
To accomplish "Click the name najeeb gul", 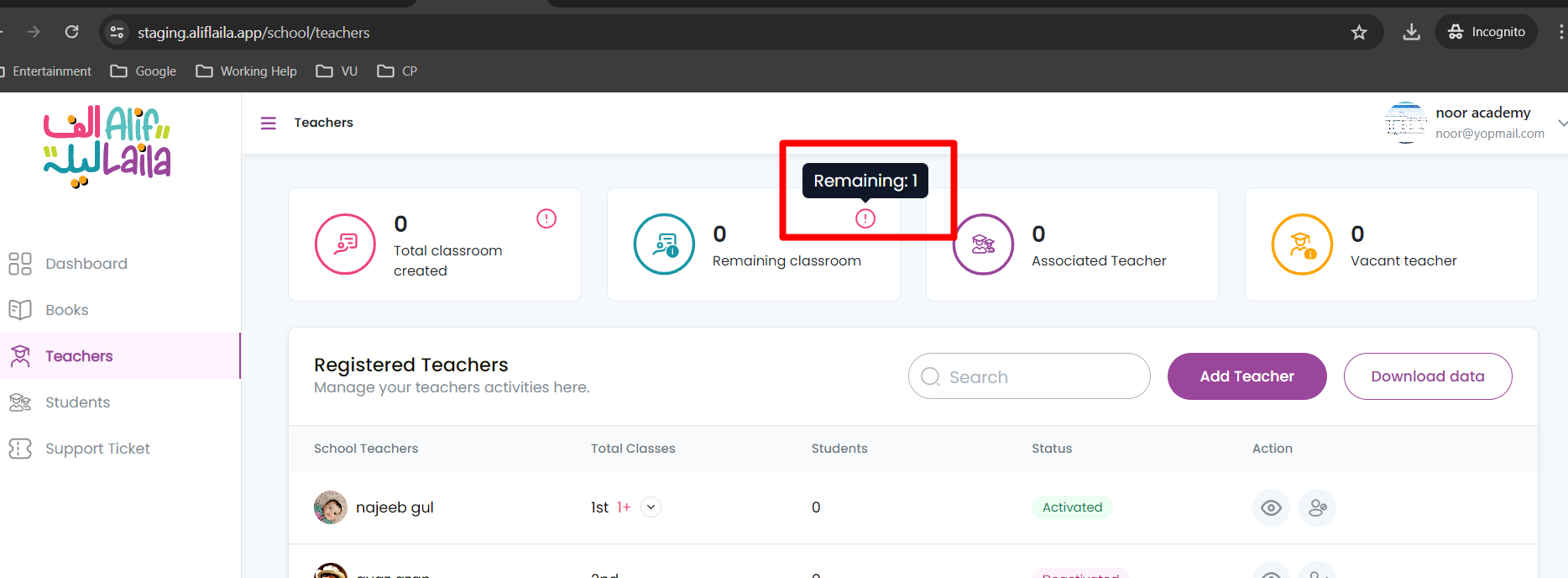I will [395, 507].
